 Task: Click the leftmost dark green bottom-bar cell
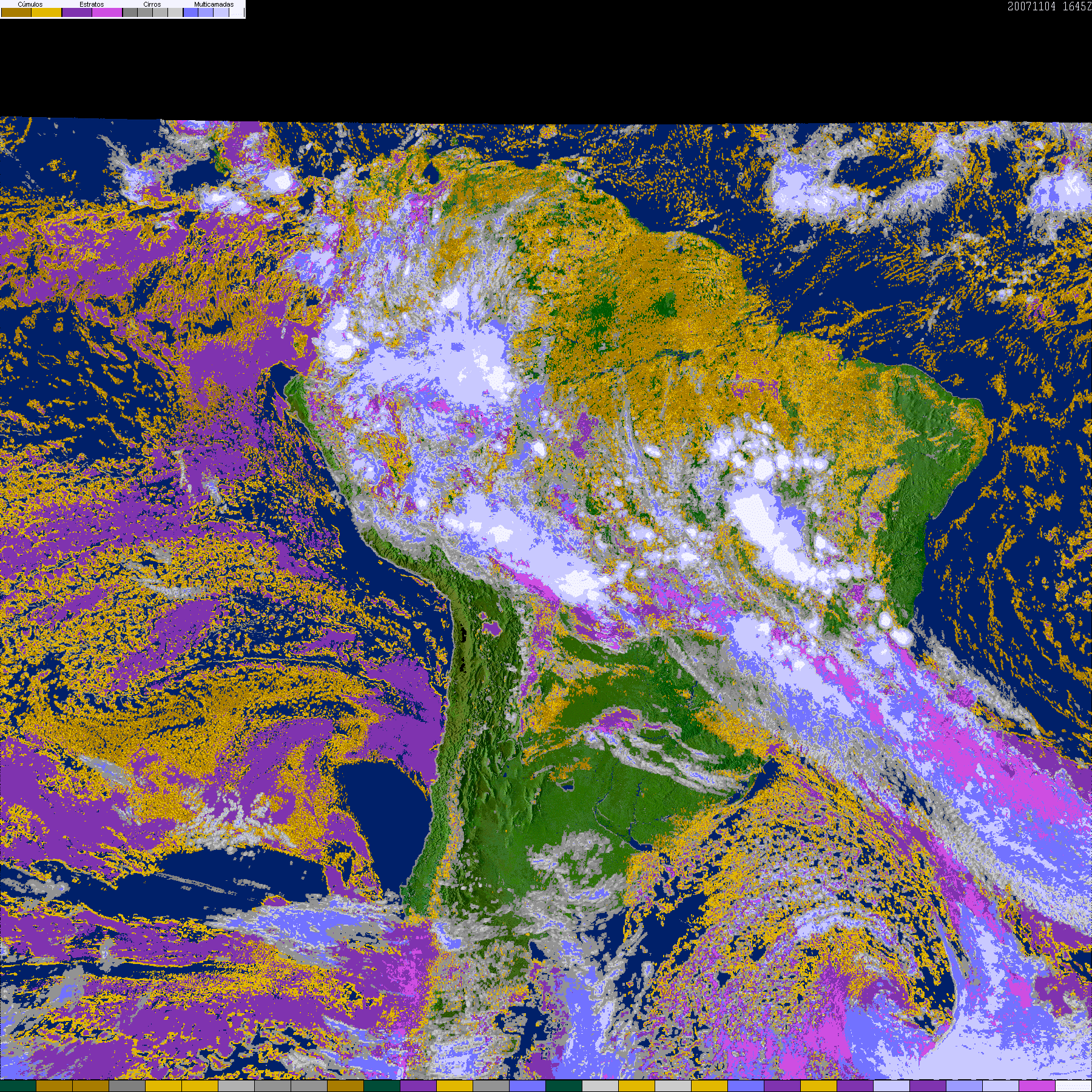coord(18,1086)
